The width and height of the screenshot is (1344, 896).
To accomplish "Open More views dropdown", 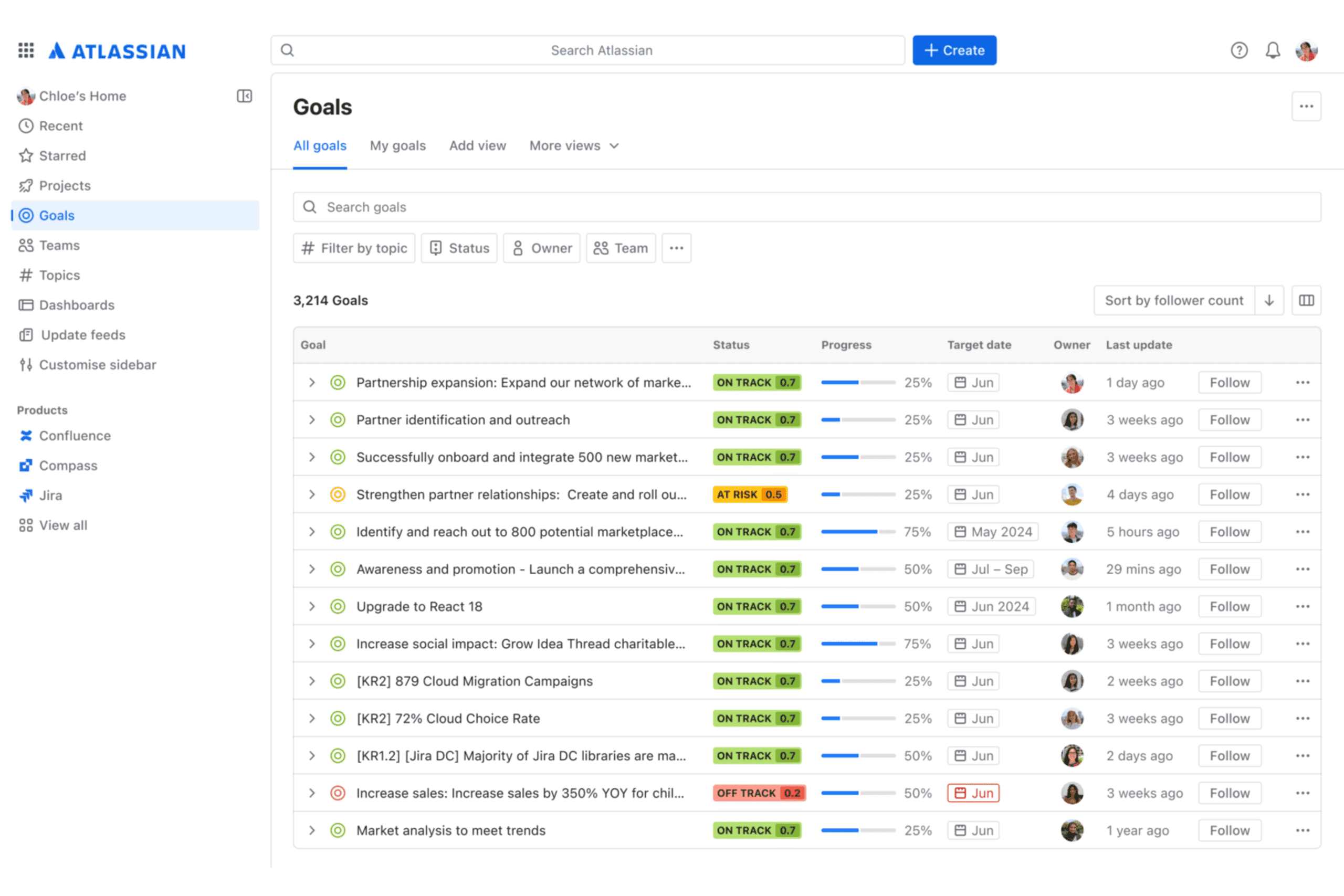I will coord(574,146).
